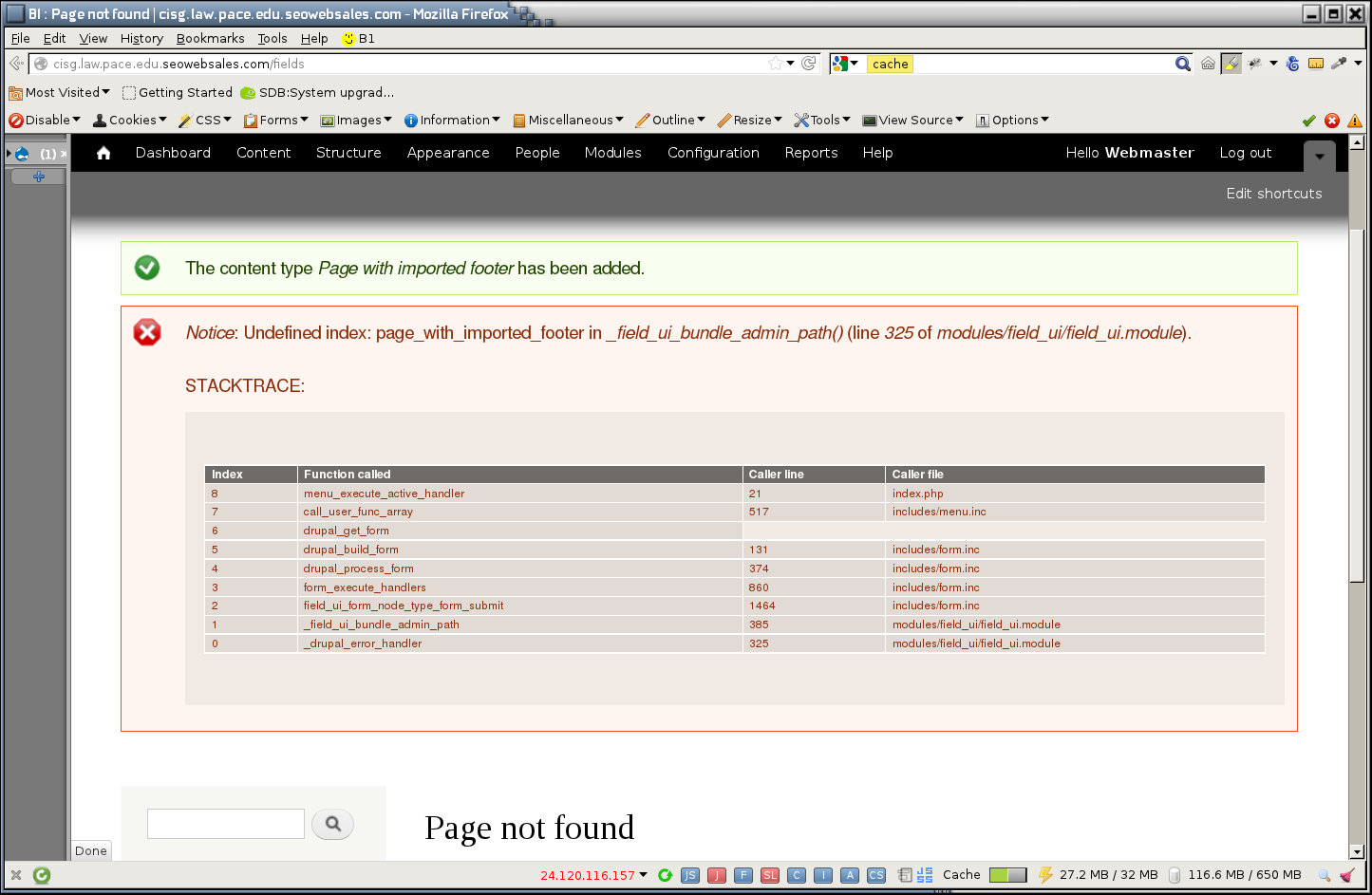Viewport: 1372px width, 895px height.
Task: Open the Miscellaneous dropdown menu
Action: pyautogui.click(x=568, y=121)
